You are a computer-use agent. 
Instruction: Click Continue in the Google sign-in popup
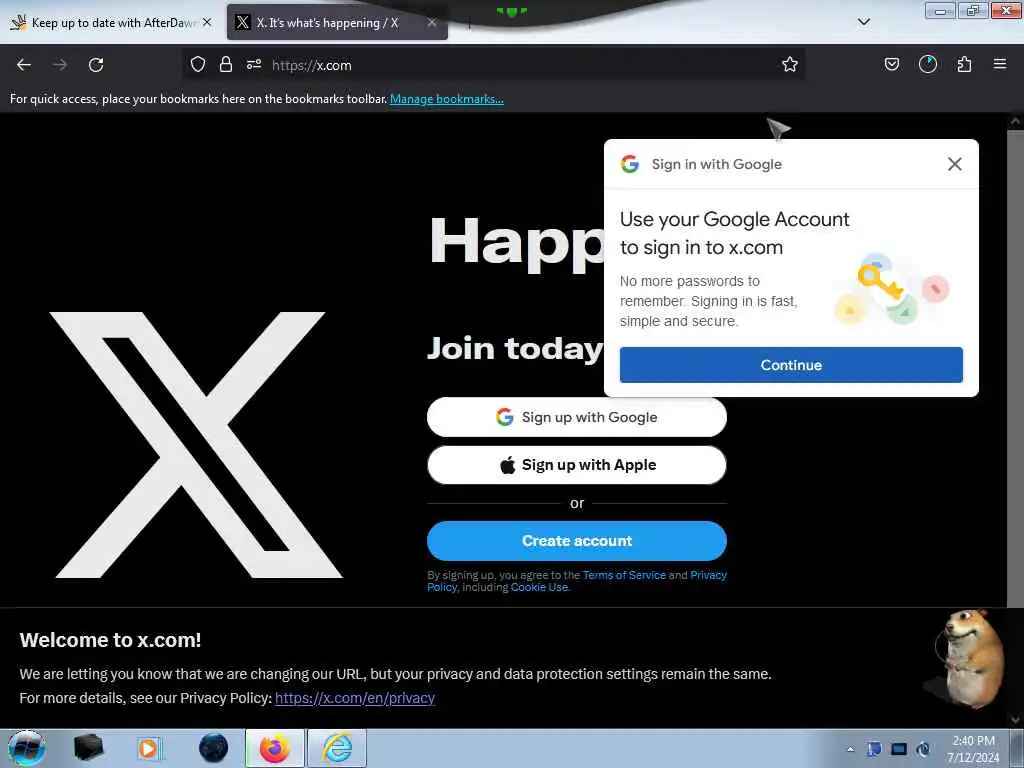791,365
